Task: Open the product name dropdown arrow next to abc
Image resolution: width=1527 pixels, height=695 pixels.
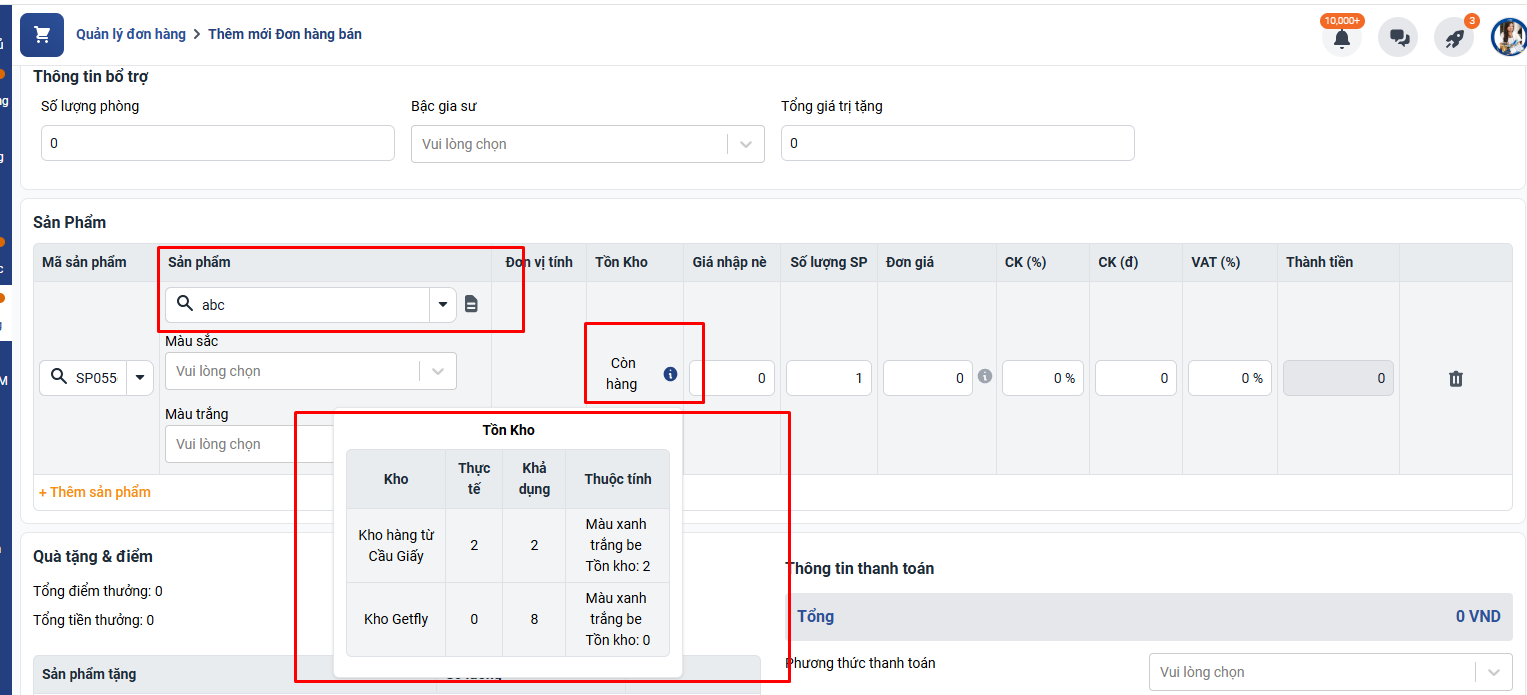Action: tap(442, 305)
